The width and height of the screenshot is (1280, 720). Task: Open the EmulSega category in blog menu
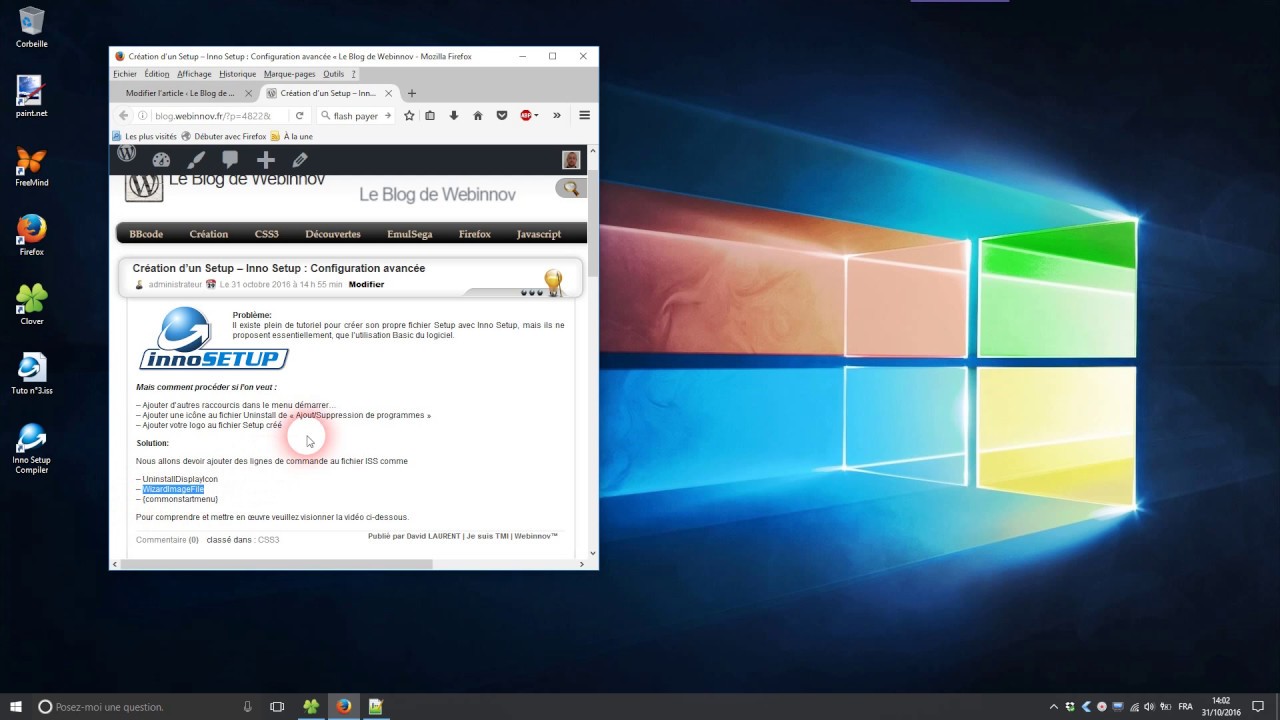(x=410, y=234)
